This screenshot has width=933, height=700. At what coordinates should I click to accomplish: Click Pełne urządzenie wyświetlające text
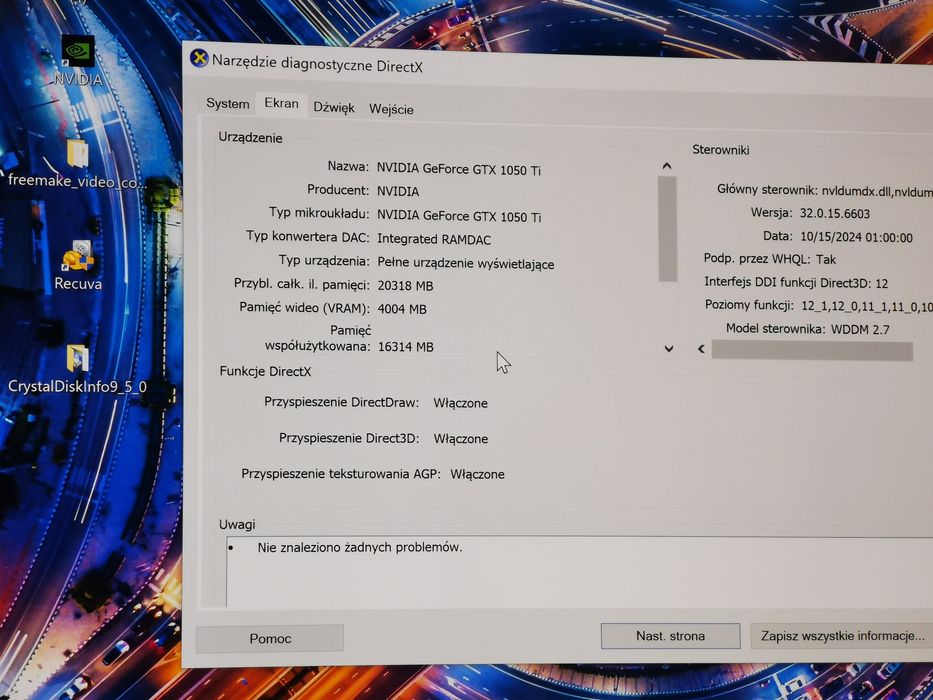[466, 263]
